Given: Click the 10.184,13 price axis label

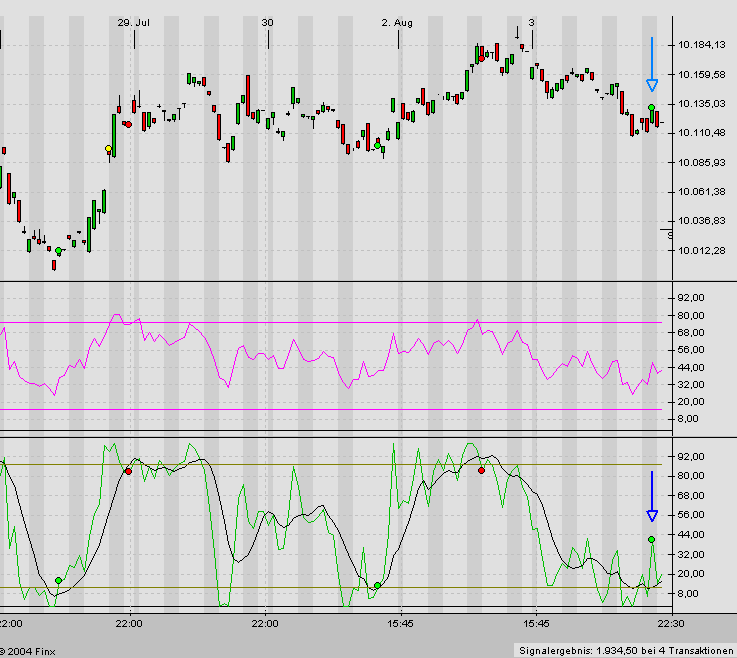Looking at the screenshot, I should pos(700,45).
